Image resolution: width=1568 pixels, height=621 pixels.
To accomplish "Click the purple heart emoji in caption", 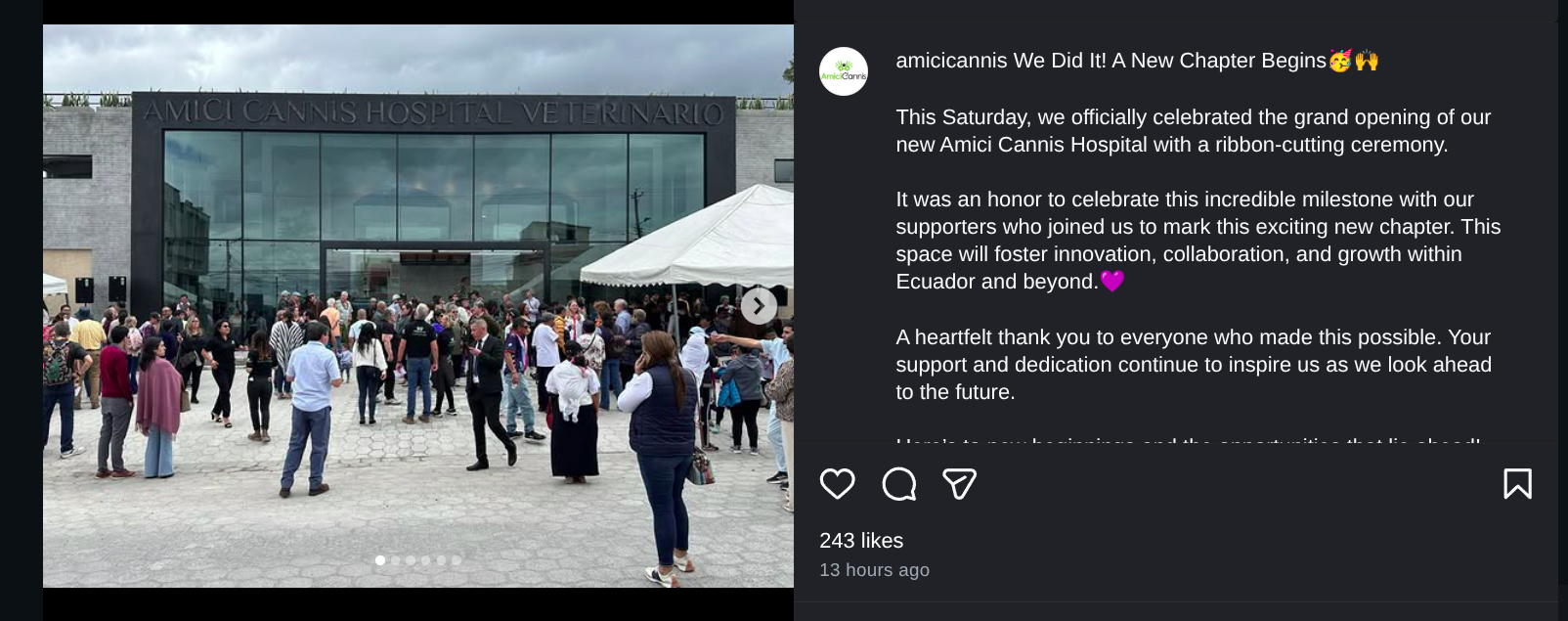I will 1112,282.
